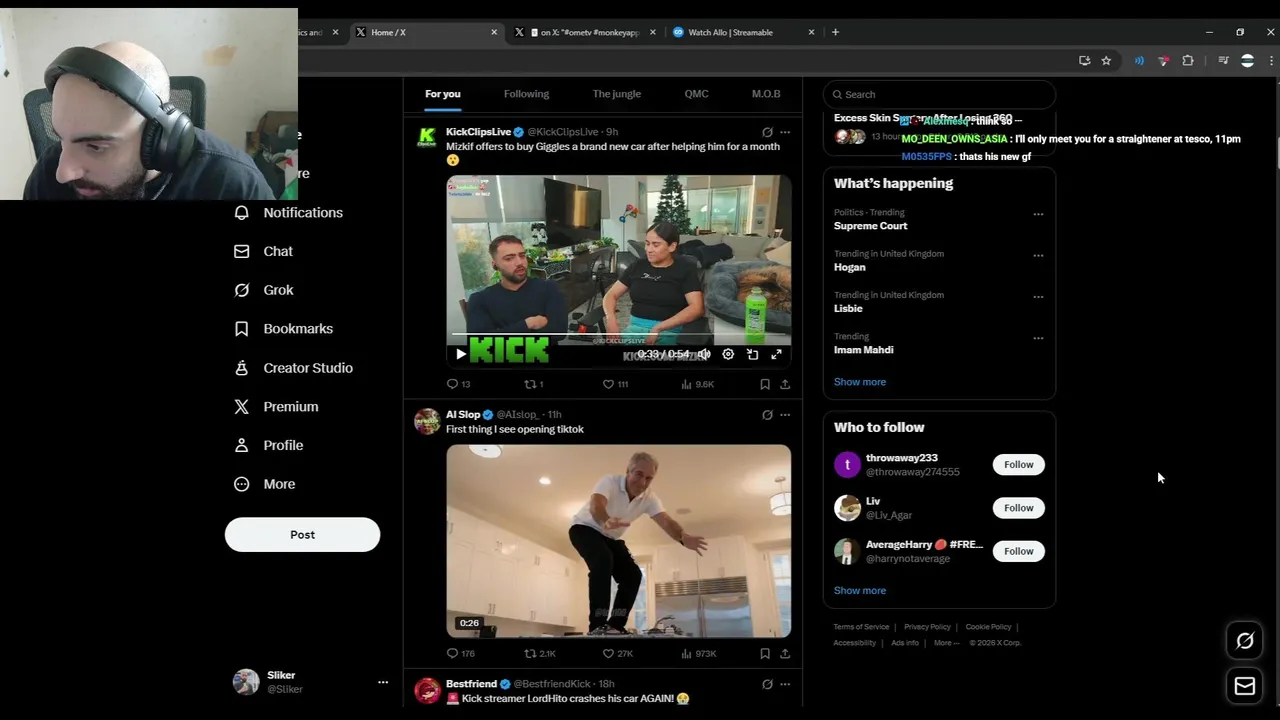
Task: Switch to the For you tab
Action: tap(443, 94)
